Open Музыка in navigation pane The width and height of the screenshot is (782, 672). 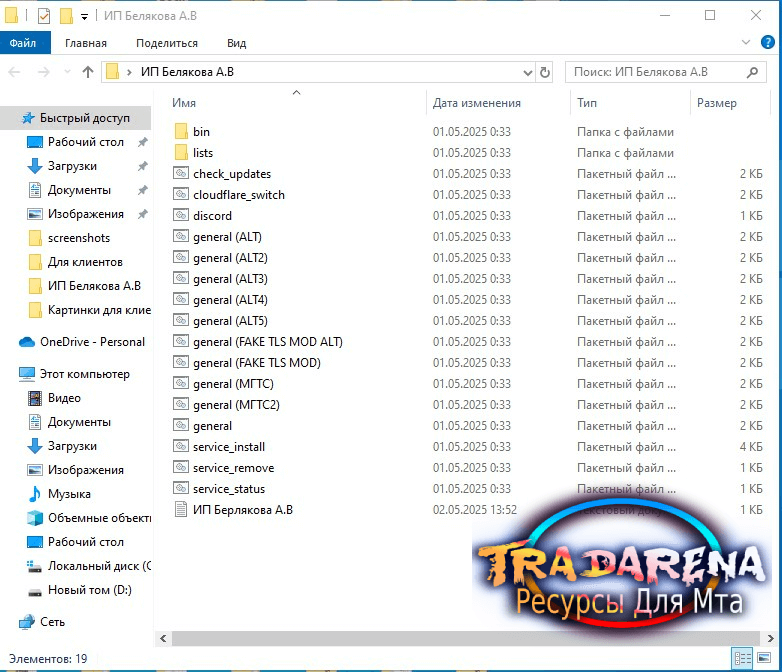click(x=69, y=494)
